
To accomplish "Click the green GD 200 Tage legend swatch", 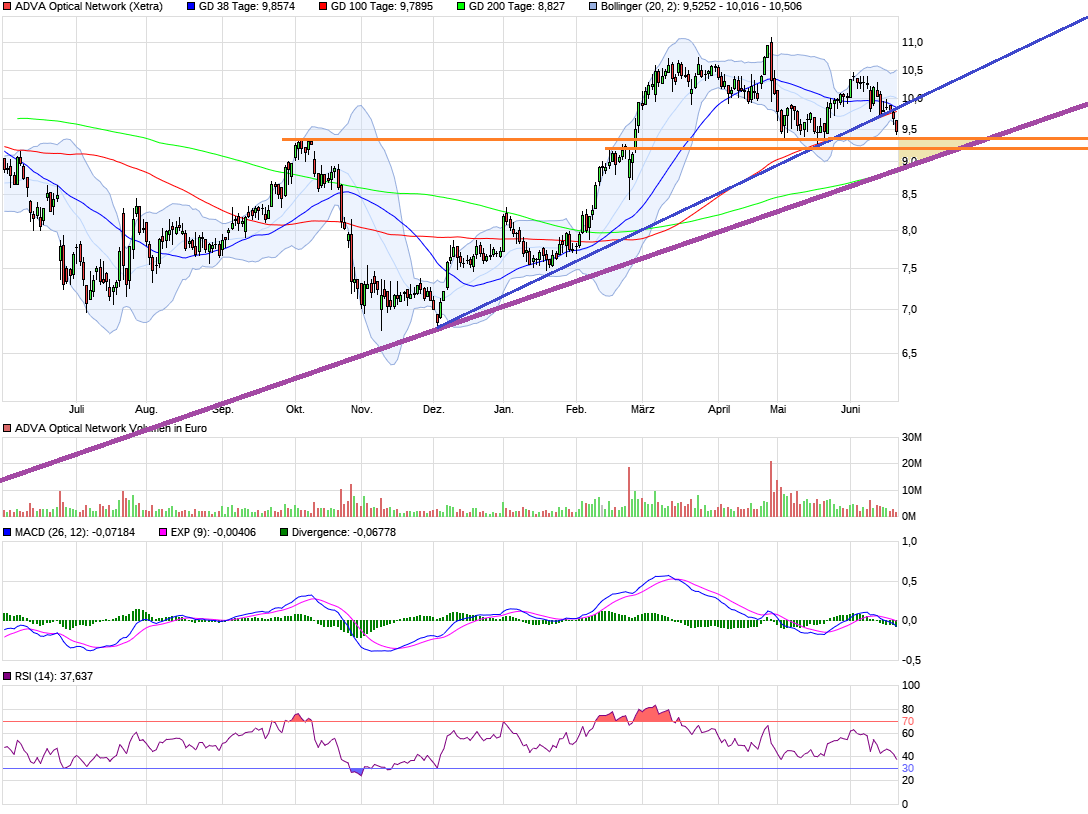I will click(459, 6).
